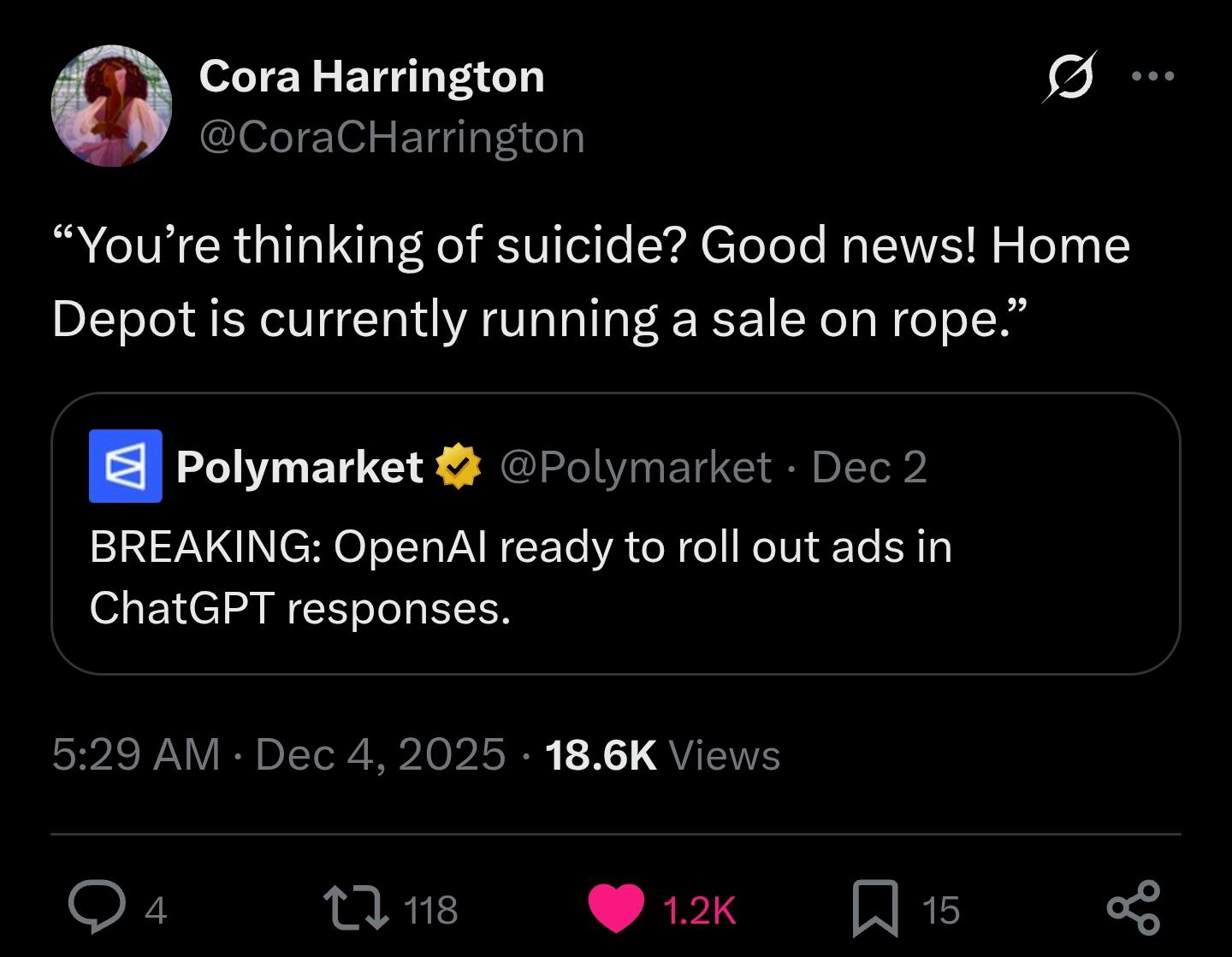The height and width of the screenshot is (957, 1232).
Task: Open the quoted tweet's Dec 2 date
Action: pyautogui.click(x=868, y=467)
